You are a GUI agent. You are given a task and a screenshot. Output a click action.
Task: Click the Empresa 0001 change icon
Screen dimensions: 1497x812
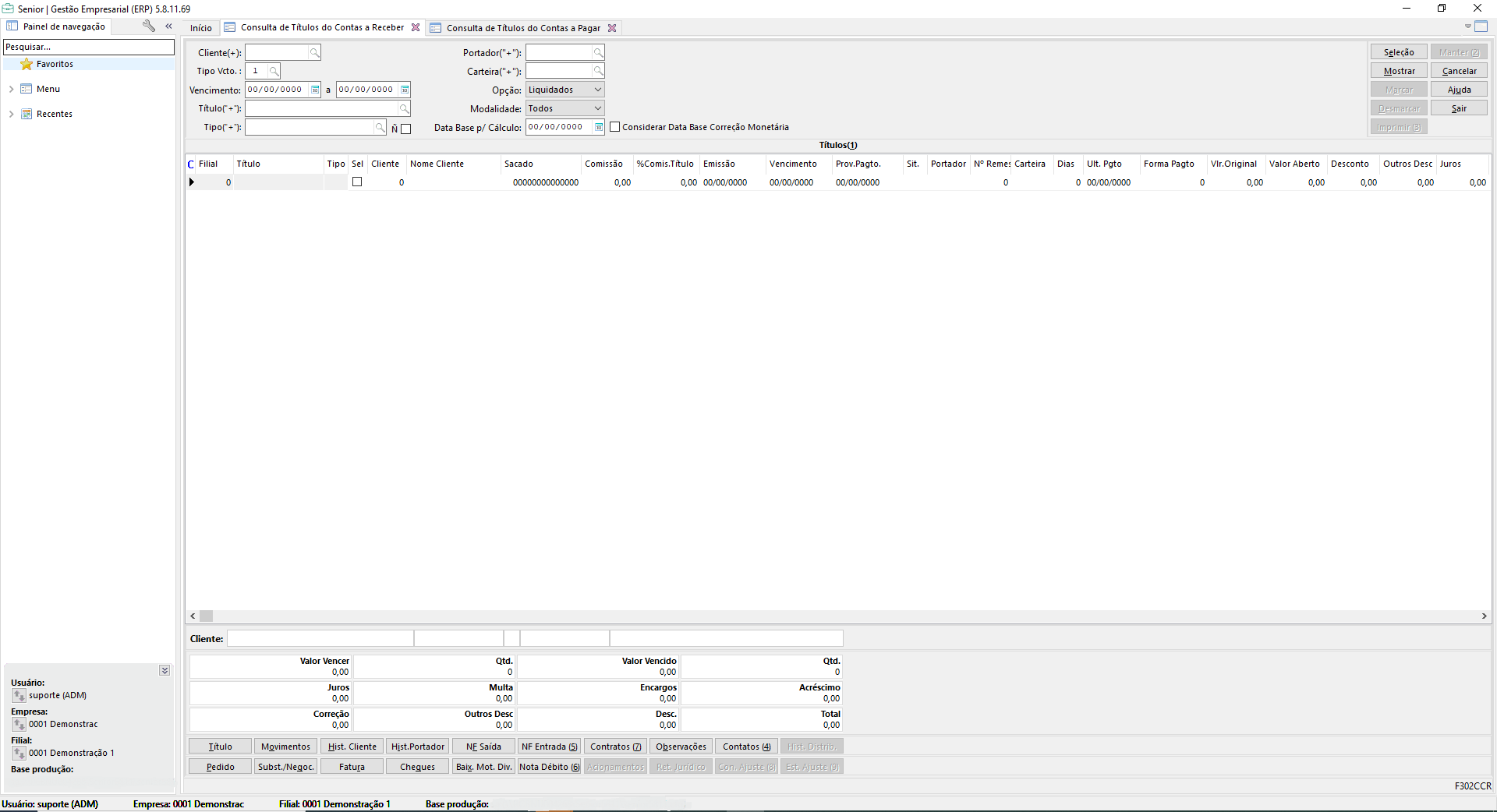coord(19,724)
